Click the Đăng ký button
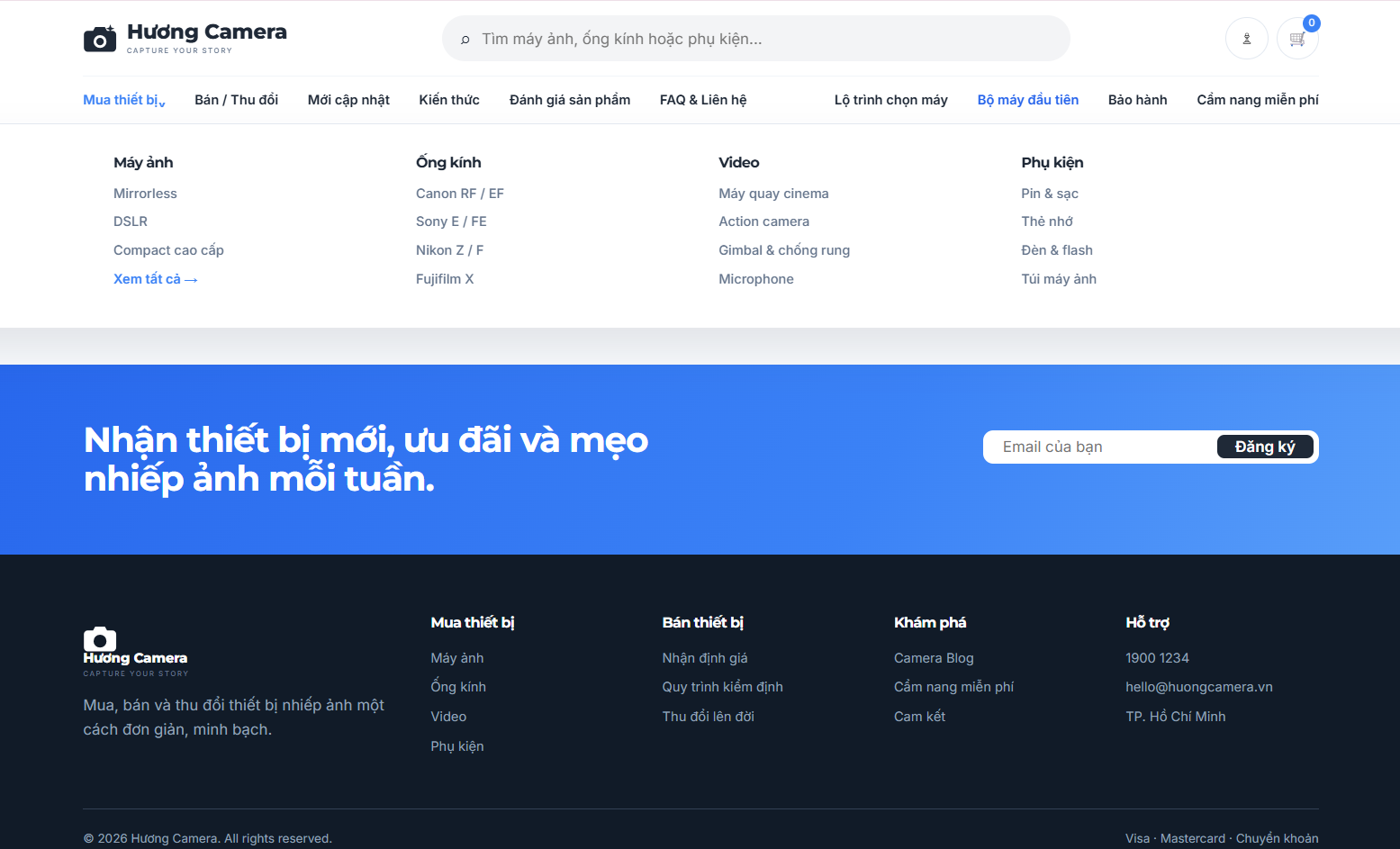Image resolution: width=1400 pixels, height=849 pixels. (x=1265, y=447)
